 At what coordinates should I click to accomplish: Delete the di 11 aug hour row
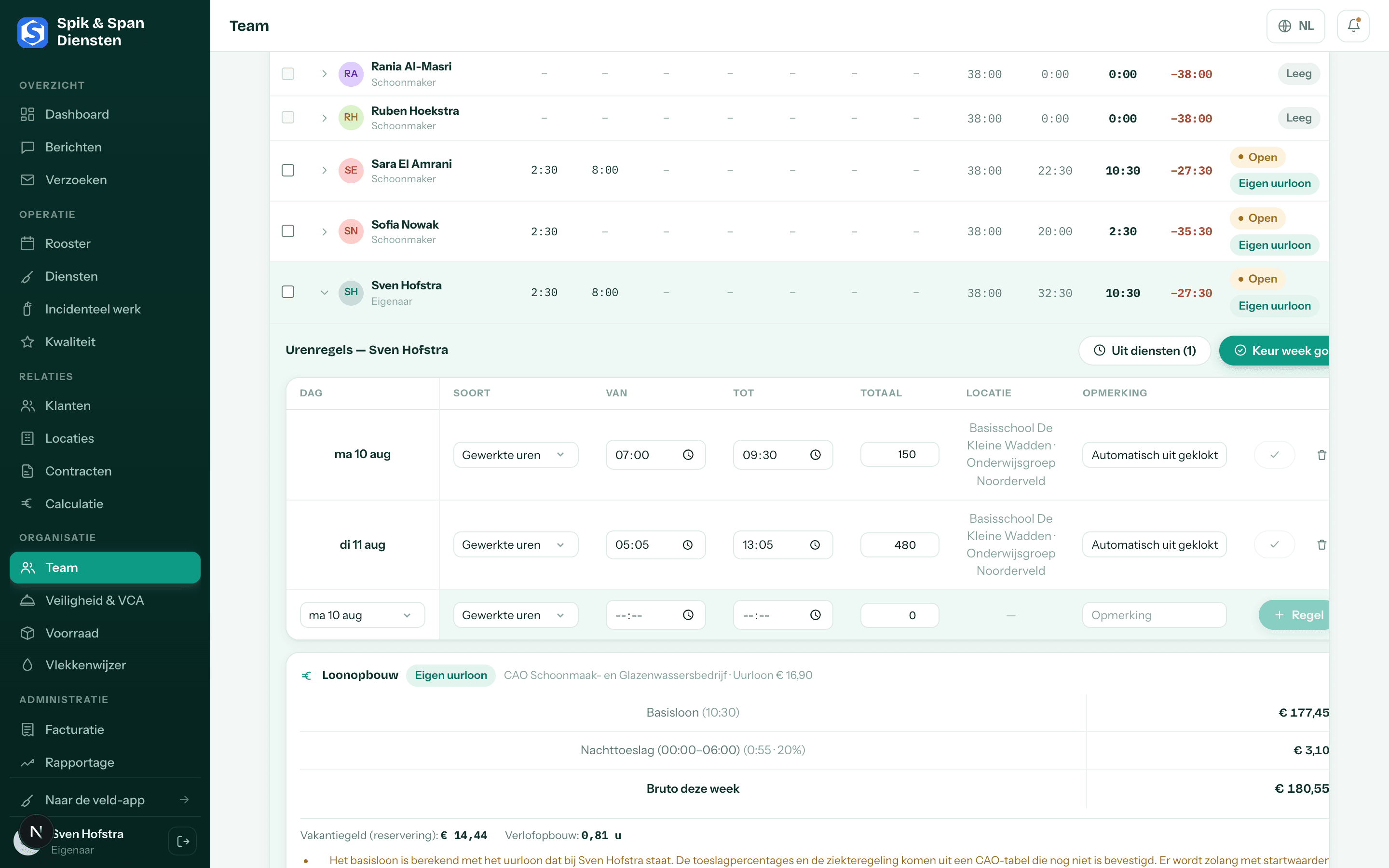(1322, 545)
